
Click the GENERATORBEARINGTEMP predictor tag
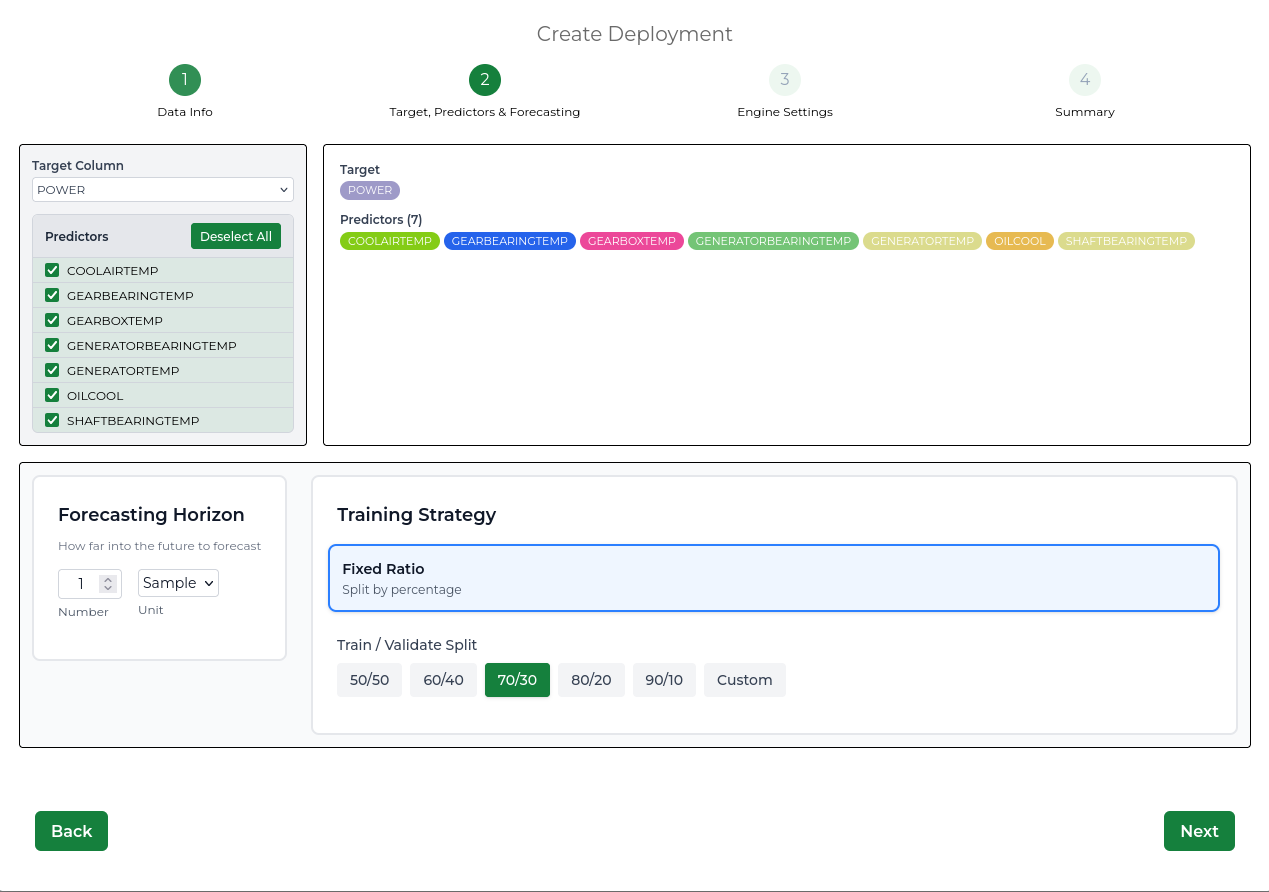(773, 241)
